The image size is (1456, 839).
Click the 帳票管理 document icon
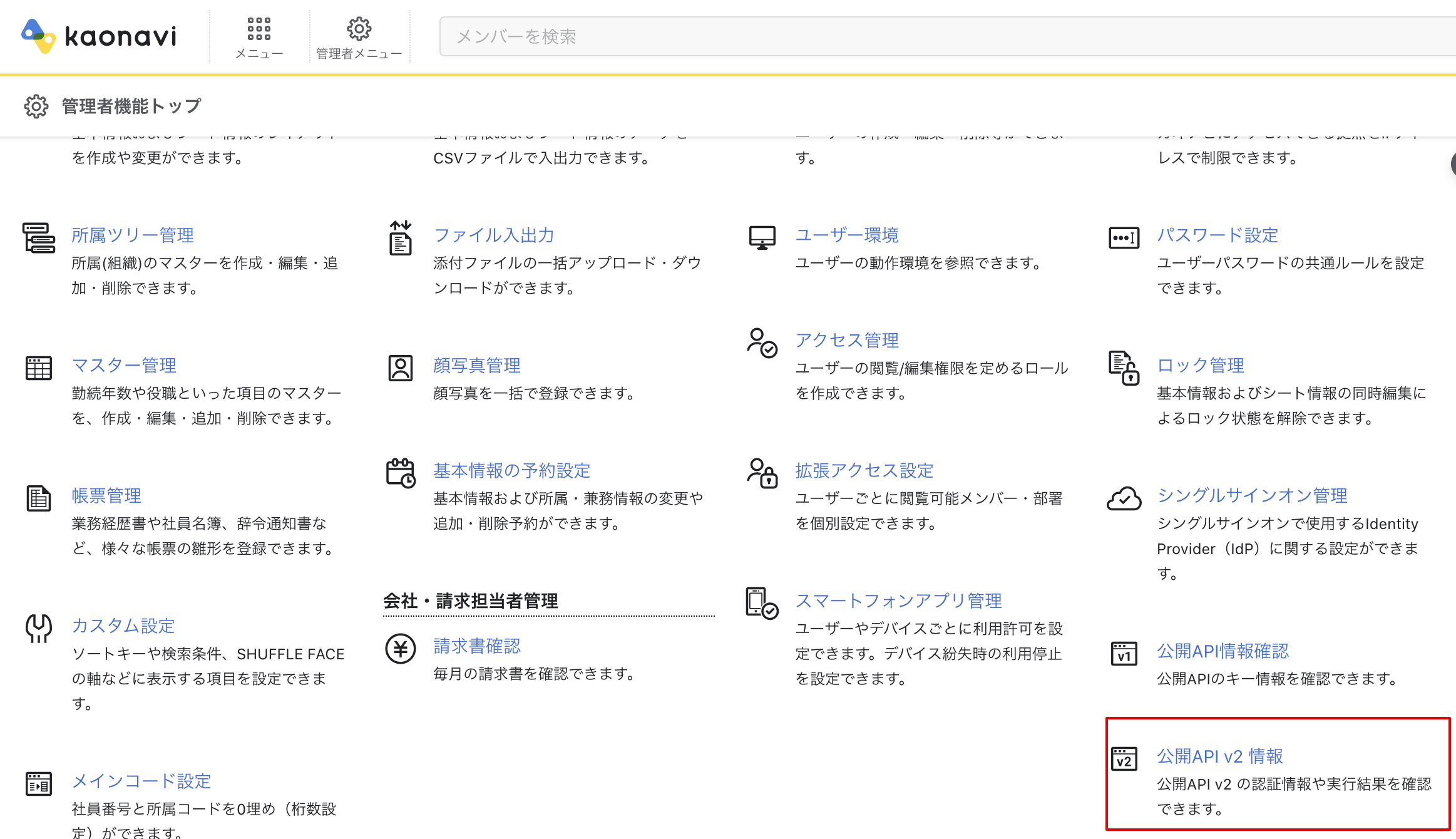pos(39,498)
